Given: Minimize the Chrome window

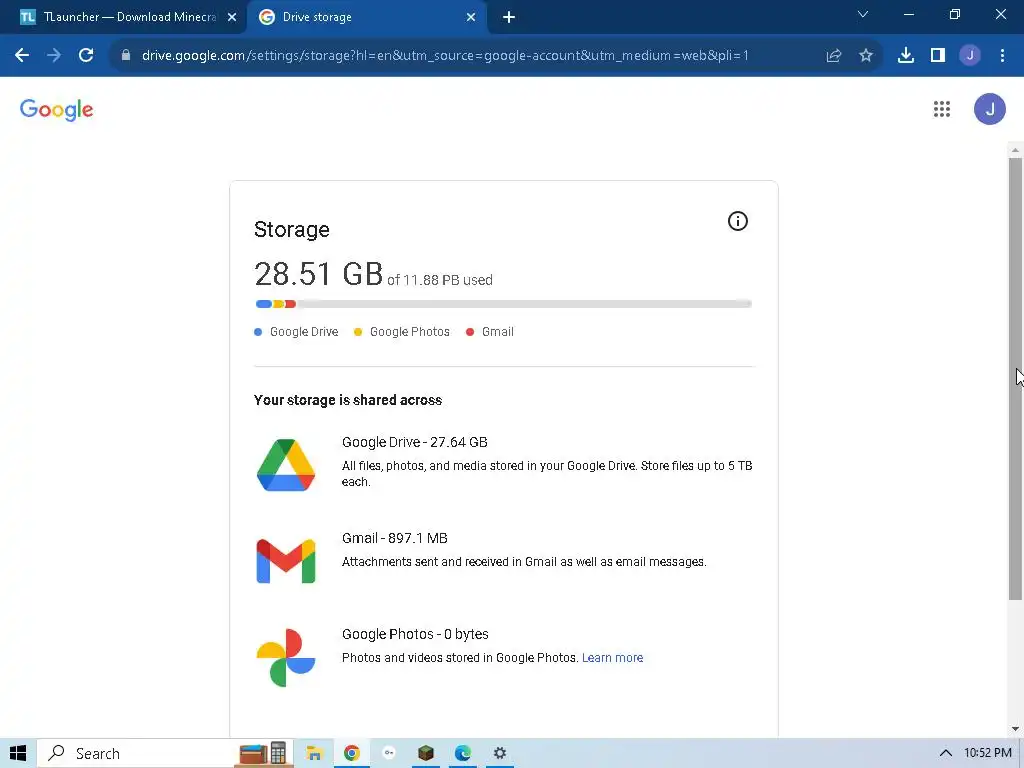Looking at the screenshot, I should click(908, 14).
